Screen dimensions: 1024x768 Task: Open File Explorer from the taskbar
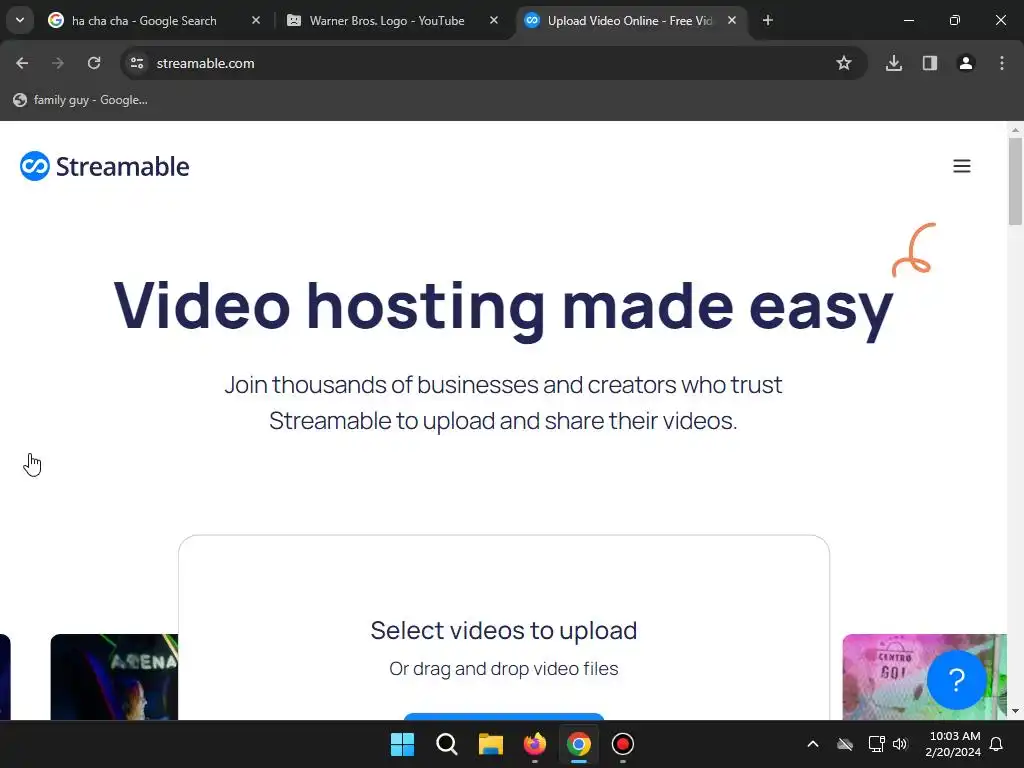point(490,744)
